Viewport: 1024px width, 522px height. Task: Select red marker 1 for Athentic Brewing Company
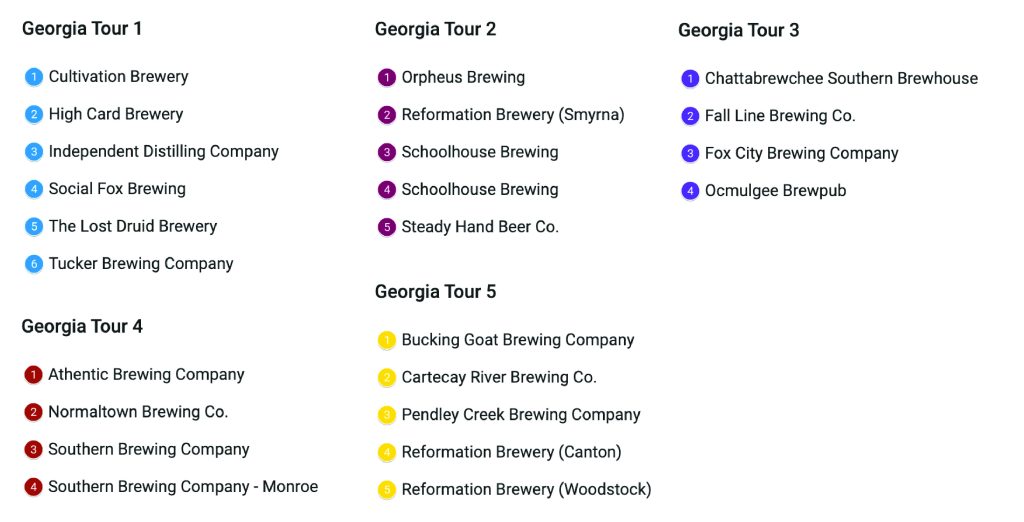[33, 375]
